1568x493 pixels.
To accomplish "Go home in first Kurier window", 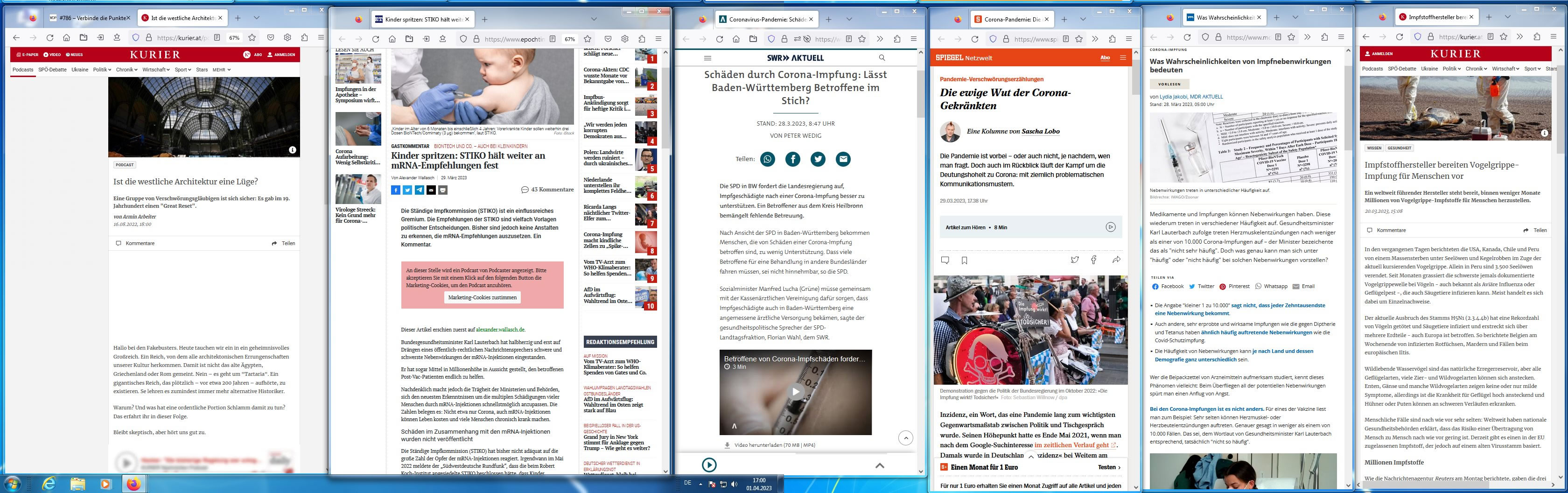I will [x=67, y=38].
